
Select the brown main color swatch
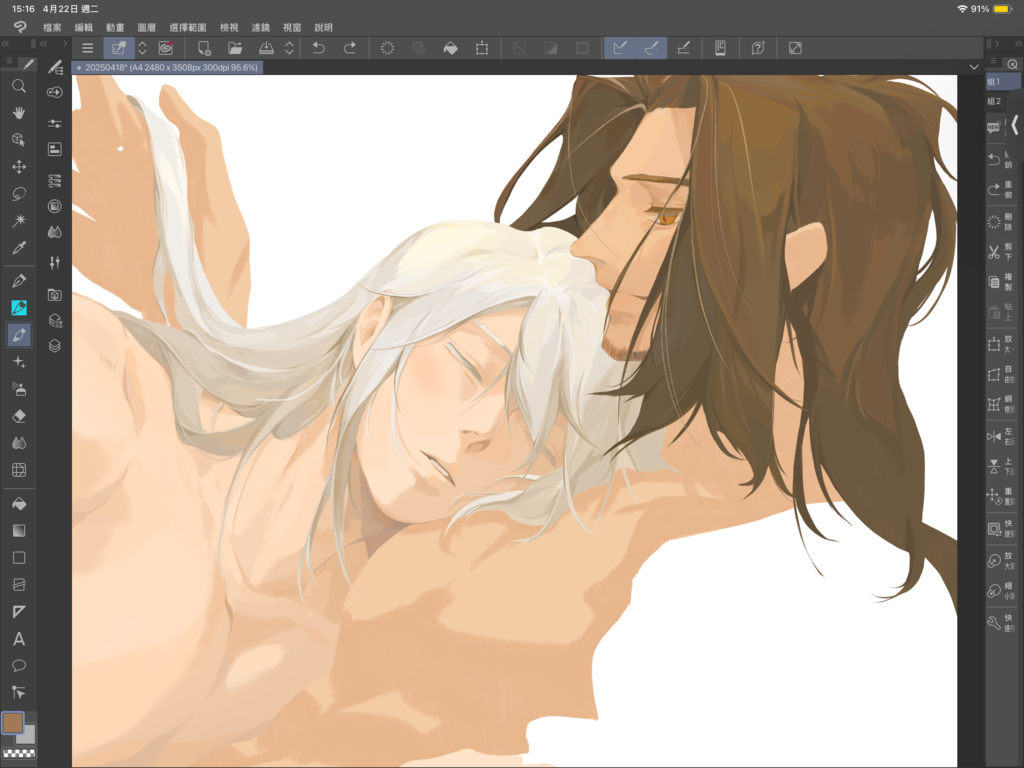point(12,722)
